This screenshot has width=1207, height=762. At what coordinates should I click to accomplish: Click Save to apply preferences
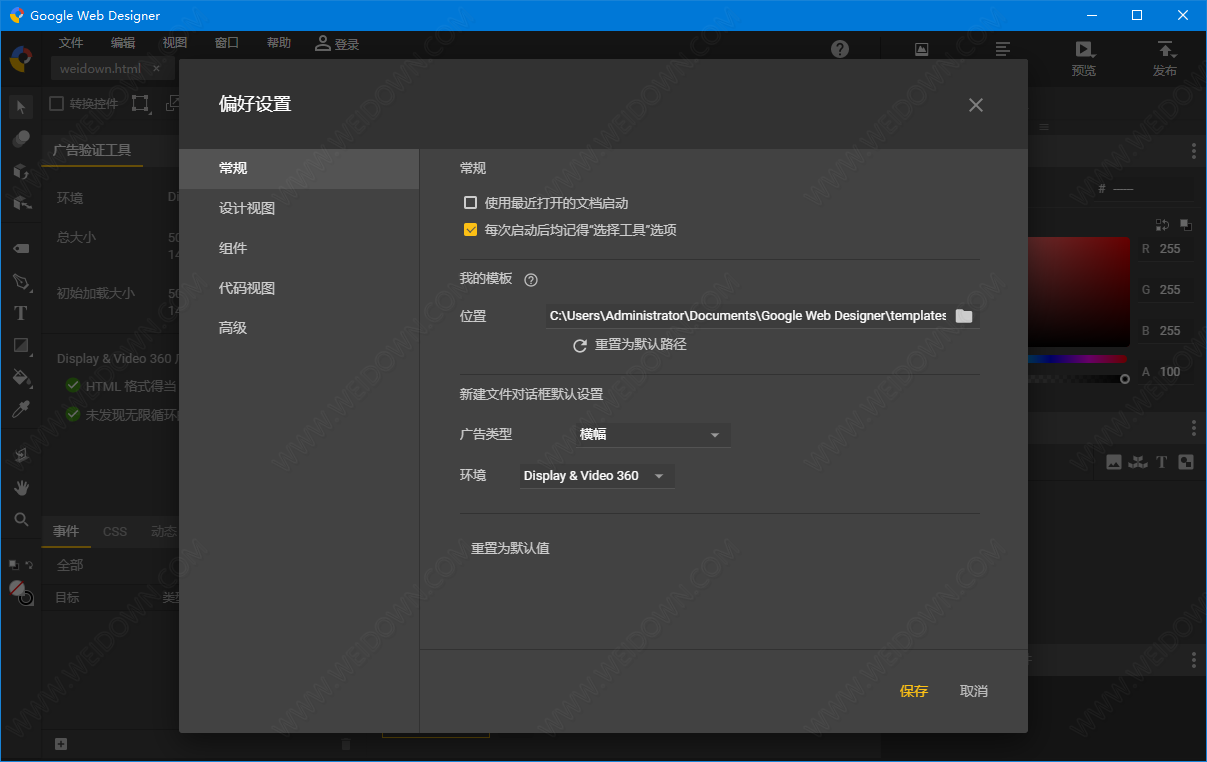point(914,691)
